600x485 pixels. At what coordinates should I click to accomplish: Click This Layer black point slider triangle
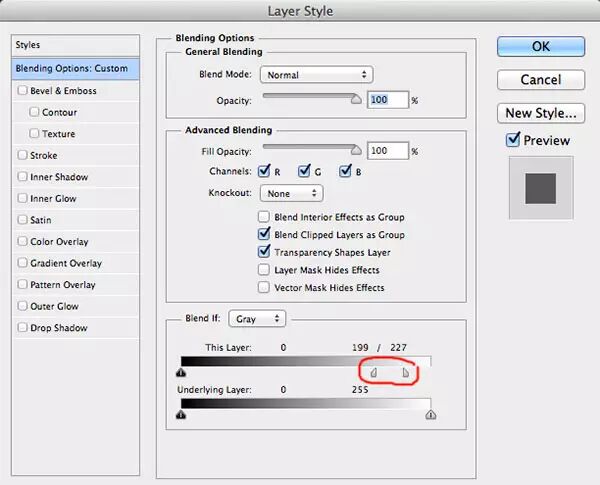[x=181, y=372]
